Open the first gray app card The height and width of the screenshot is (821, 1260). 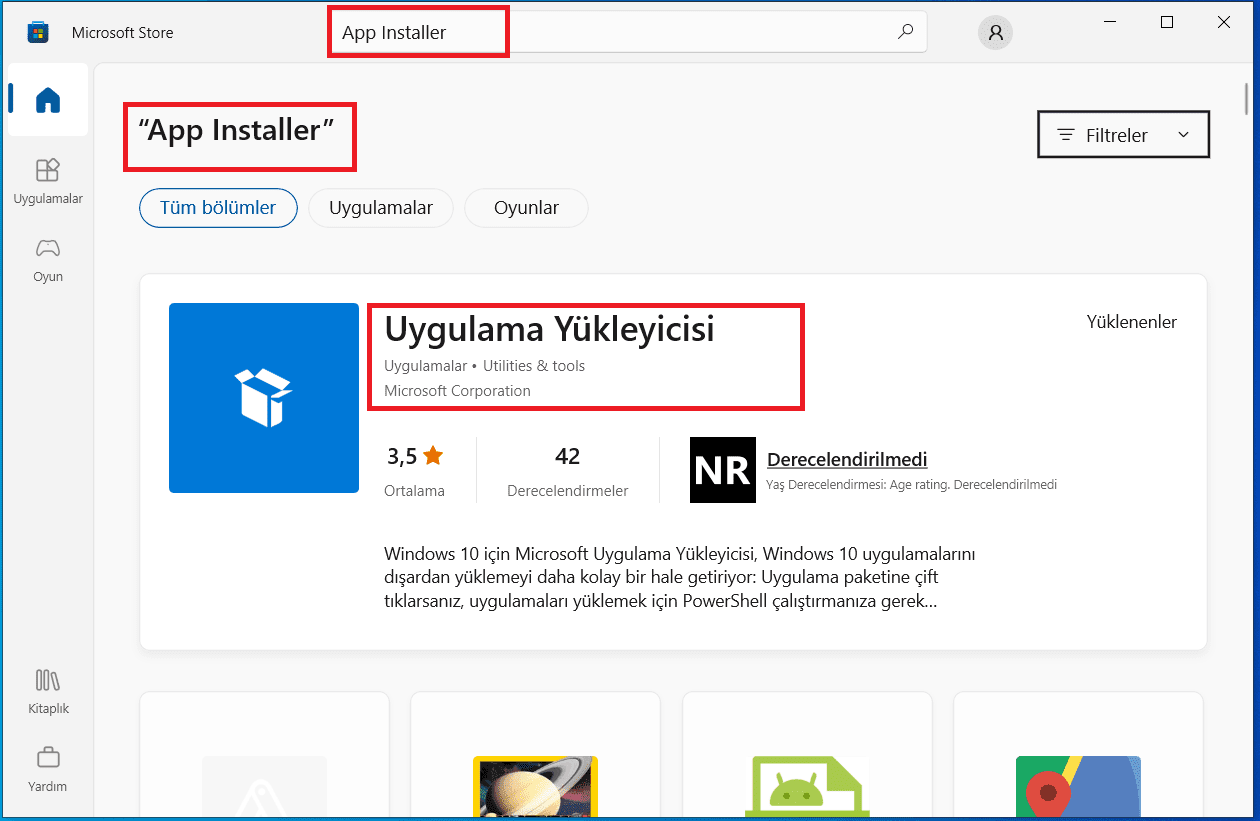pos(264,755)
